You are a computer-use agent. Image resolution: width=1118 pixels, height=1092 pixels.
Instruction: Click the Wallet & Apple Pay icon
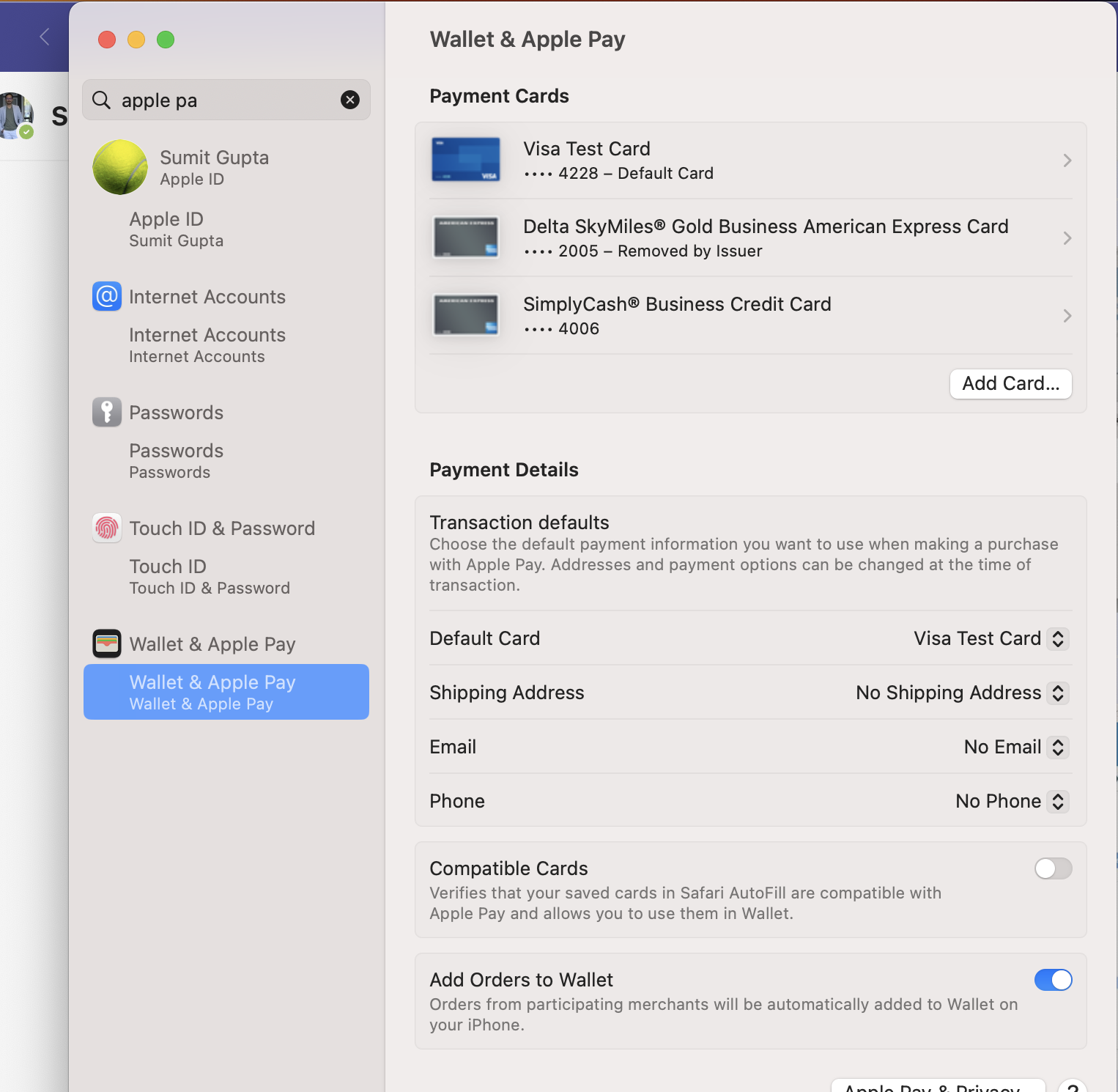[107, 643]
